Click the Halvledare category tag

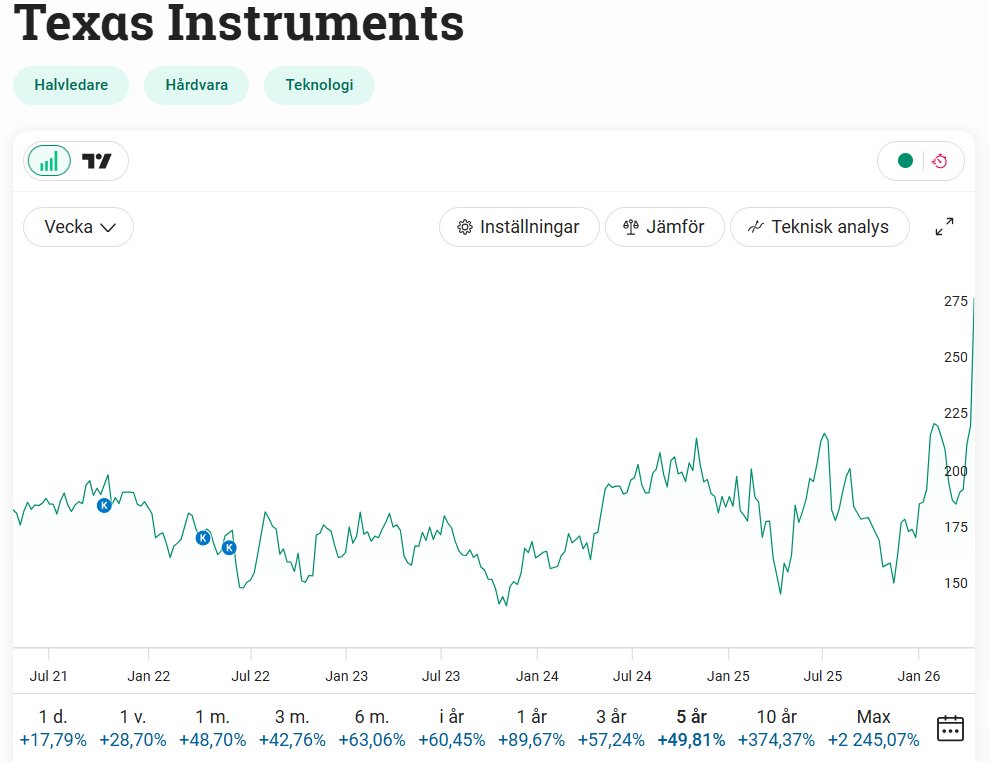pyautogui.click(x=71, y=85)
